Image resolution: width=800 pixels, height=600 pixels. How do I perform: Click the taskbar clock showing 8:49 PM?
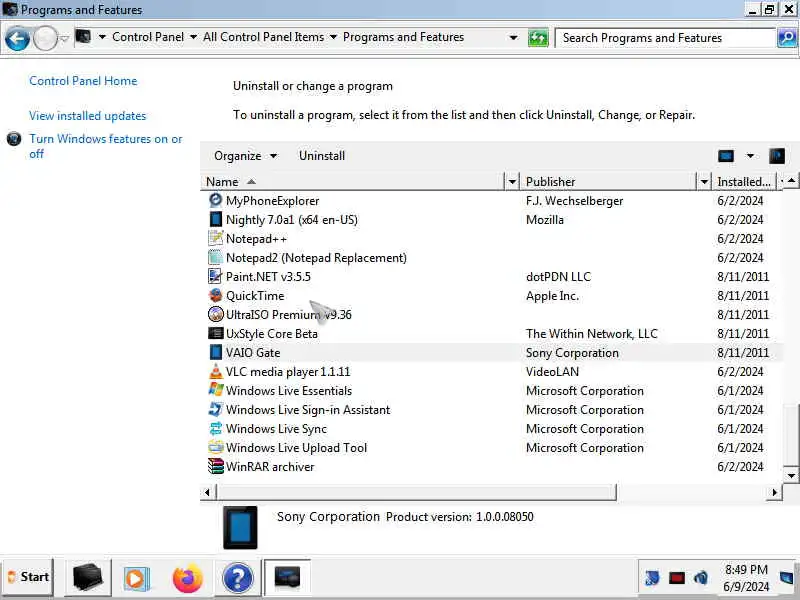[x=746, y=578]
